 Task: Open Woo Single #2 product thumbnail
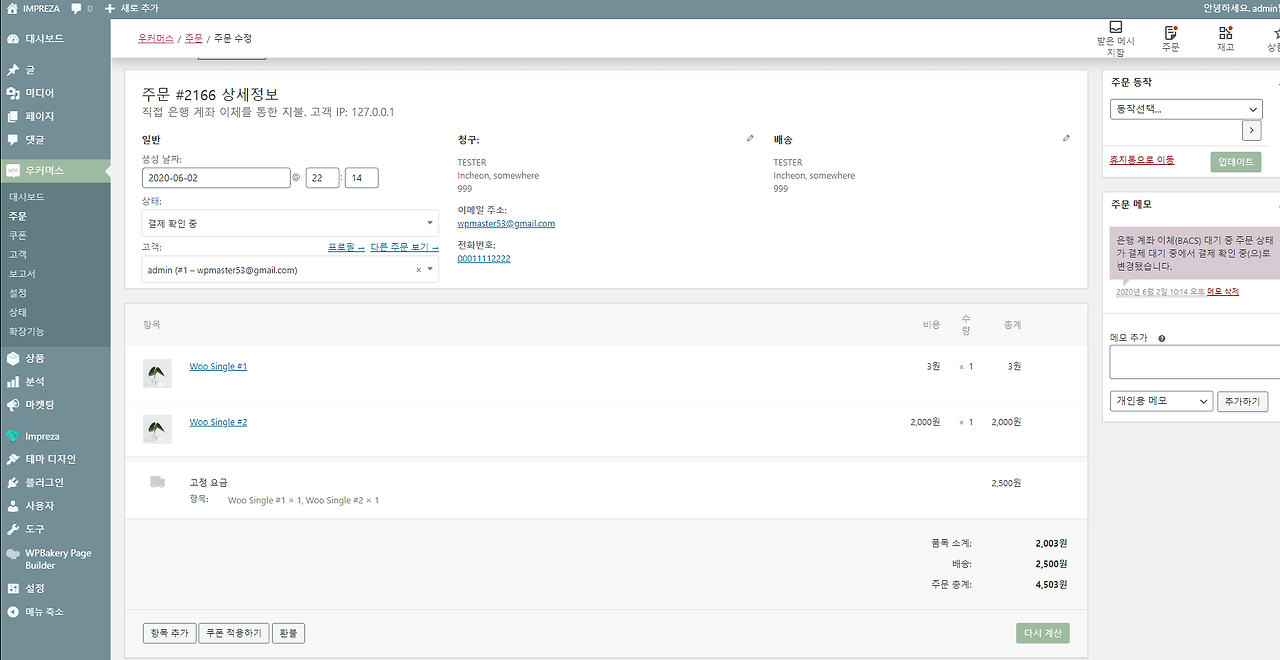tap(157, 429)
